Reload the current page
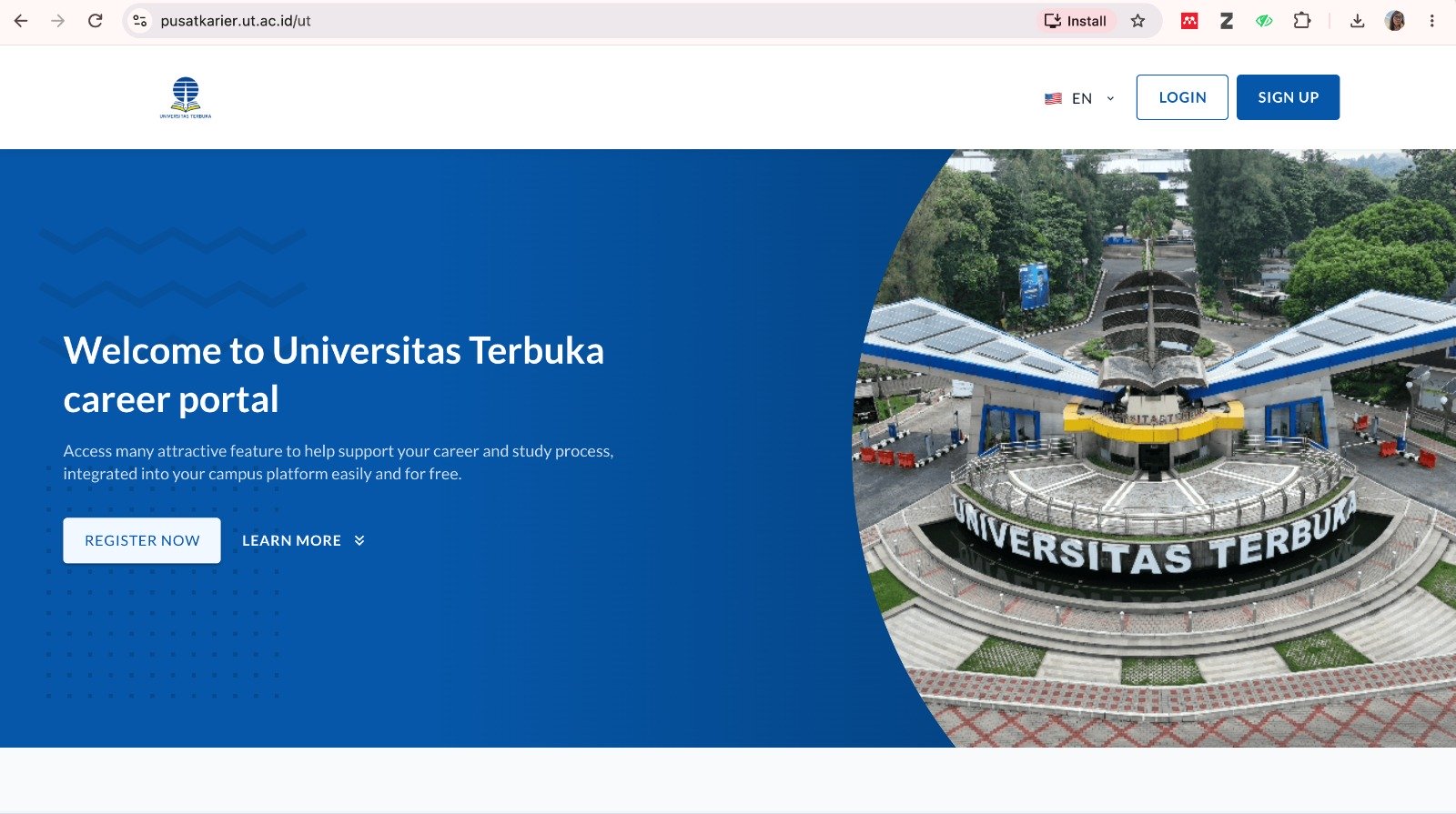This screenshot has width=1456, height=814. 96,21
